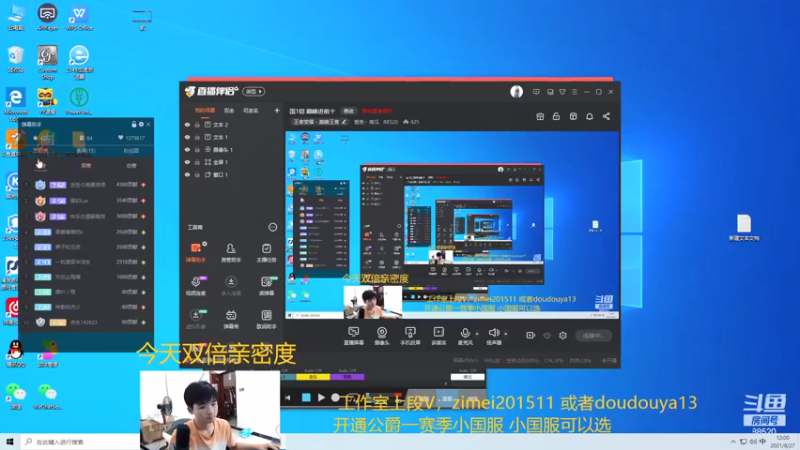The width and height of the screenshot is (800, 450).
Task: Click the taskbar search box
Action: coord(80,442)
